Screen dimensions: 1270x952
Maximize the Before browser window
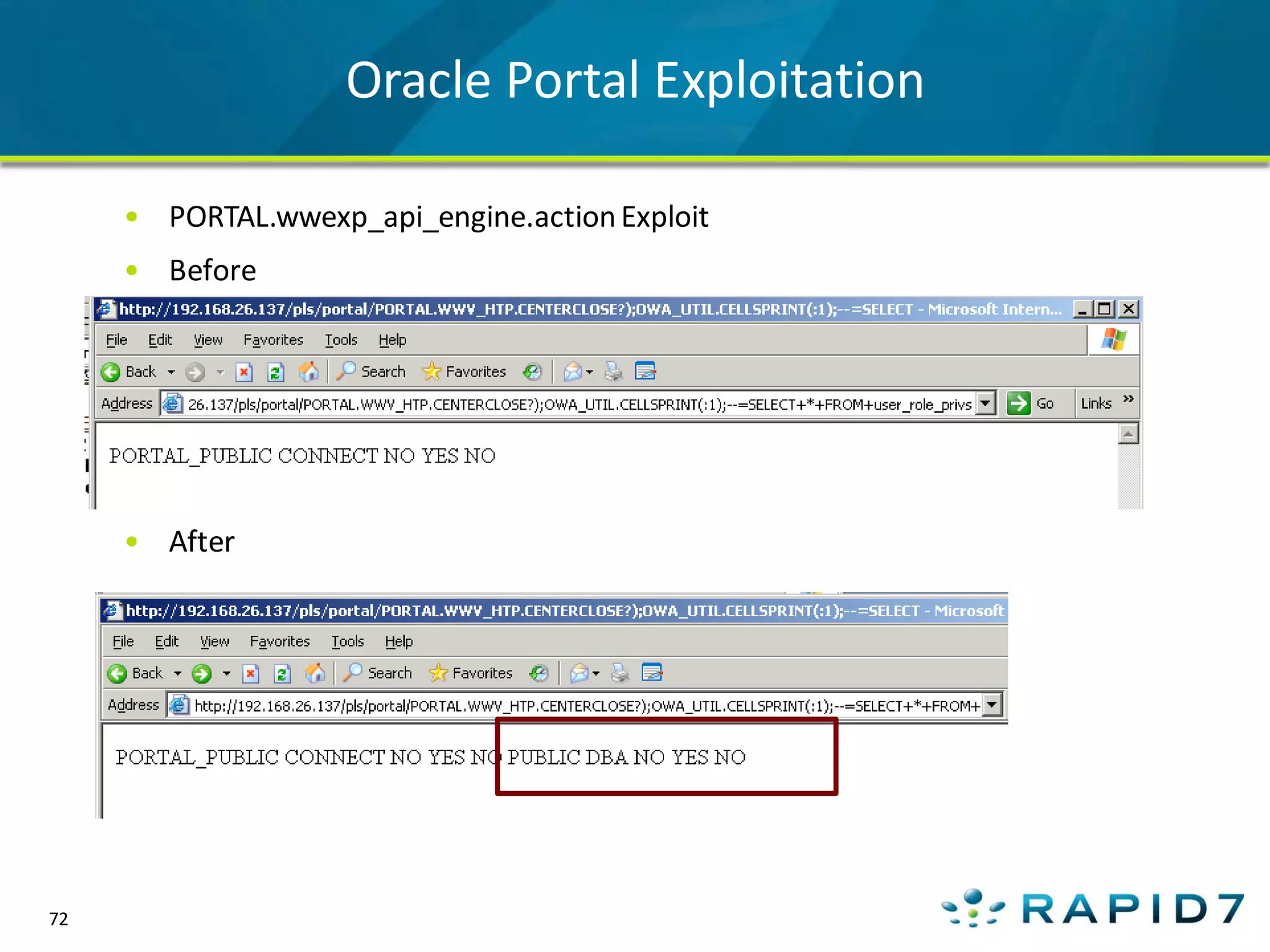[x=1104, y=309]
